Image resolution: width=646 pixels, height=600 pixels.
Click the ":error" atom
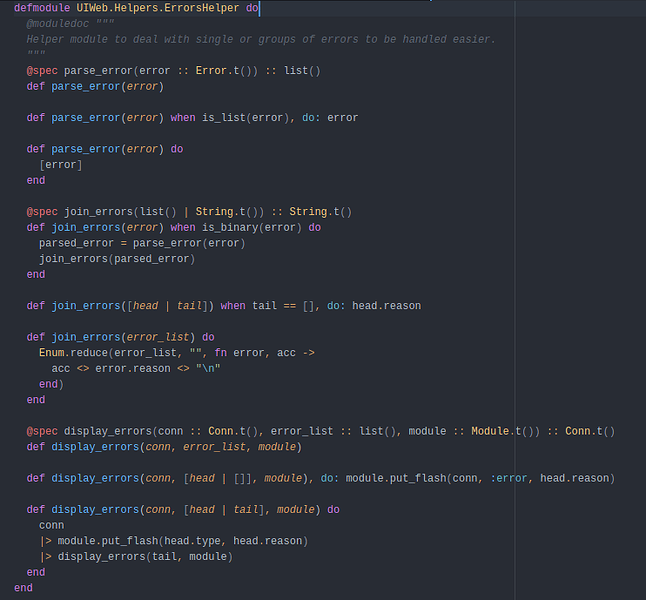(508, 478)
